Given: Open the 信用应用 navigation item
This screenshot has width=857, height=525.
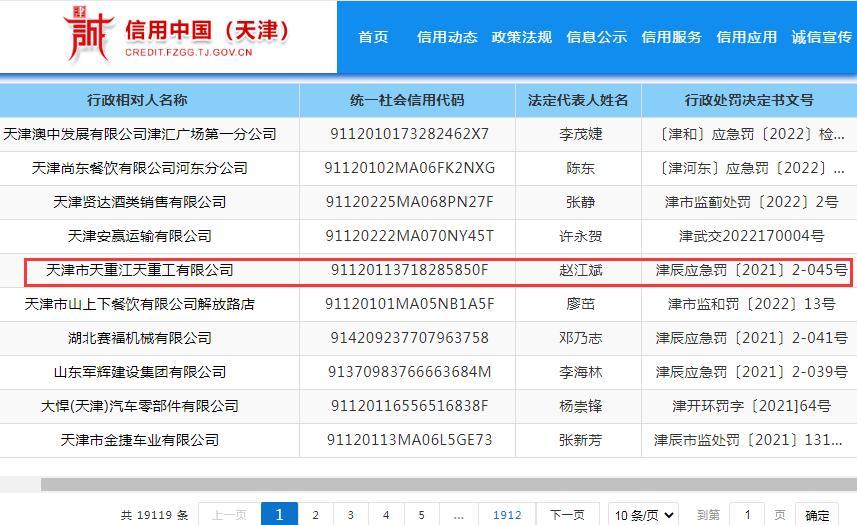Looking at the screenshot, I should pos(746,37).
